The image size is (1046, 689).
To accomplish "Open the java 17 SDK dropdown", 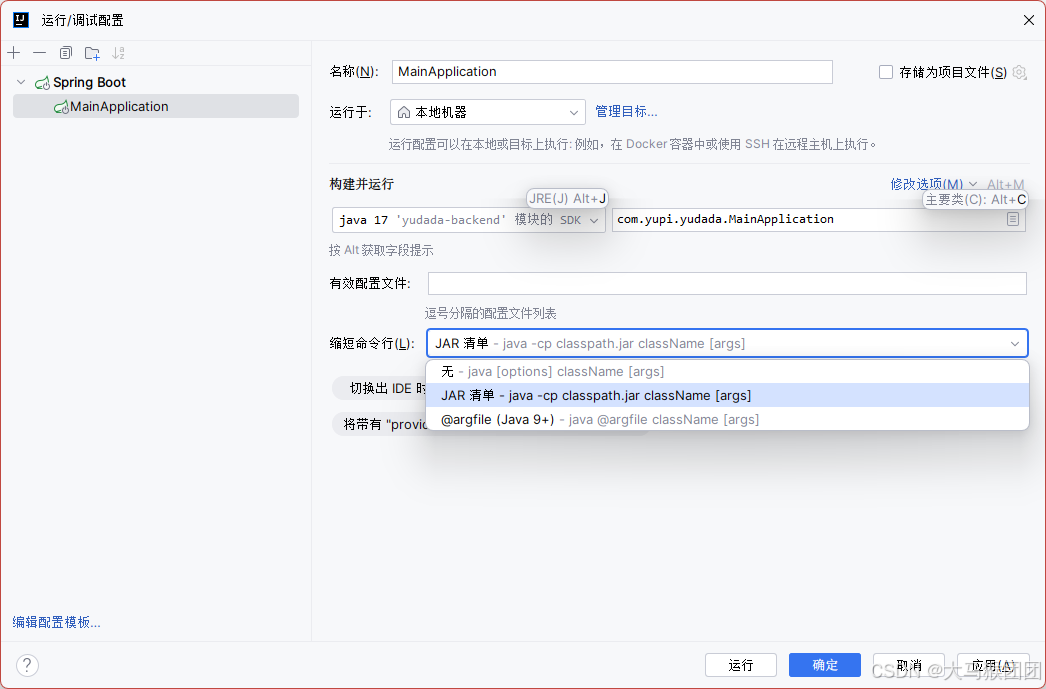I will pyautogui.click(x=468, y=219).
